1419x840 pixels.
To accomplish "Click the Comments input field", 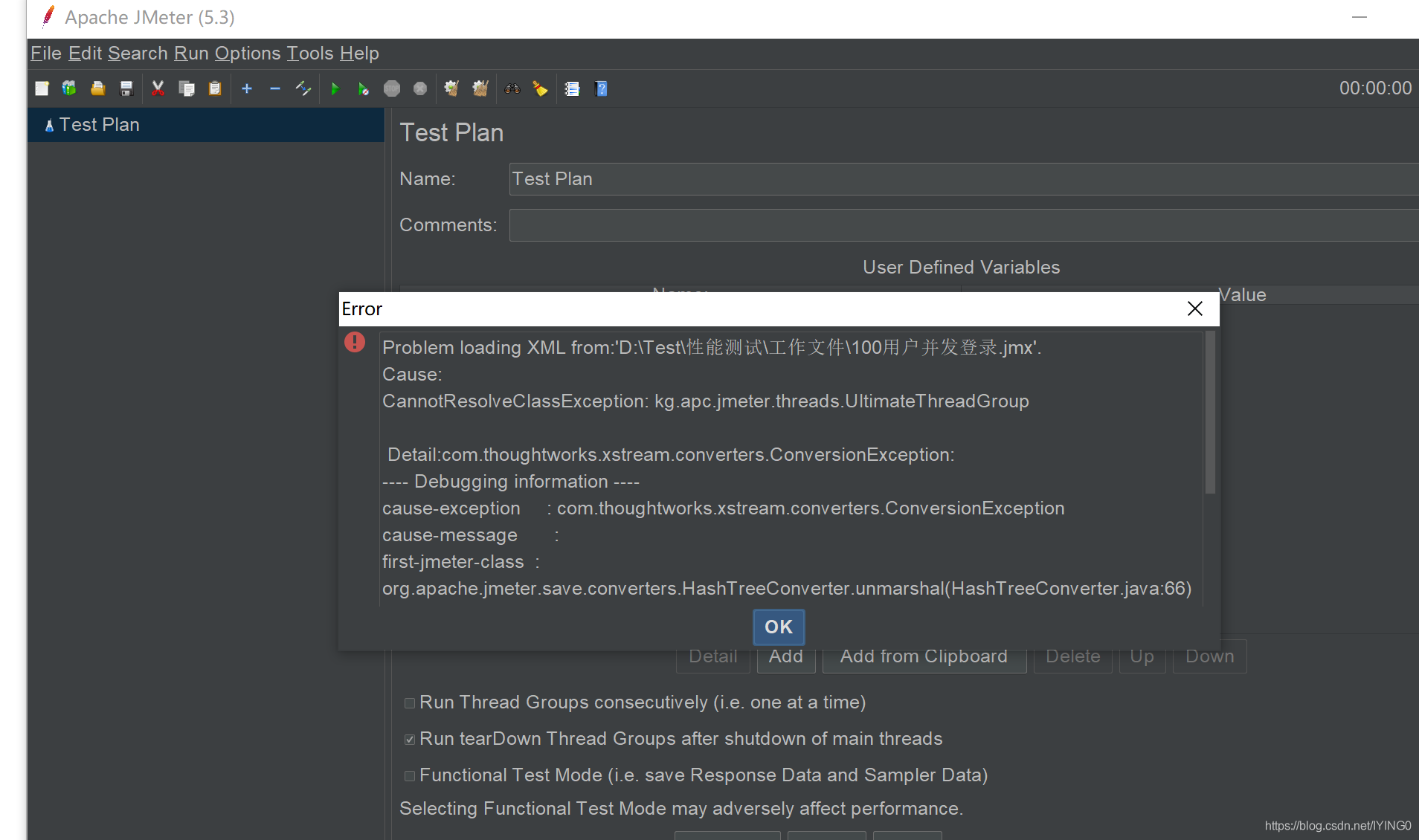I will pyautogui.click(x=964, y=225).
